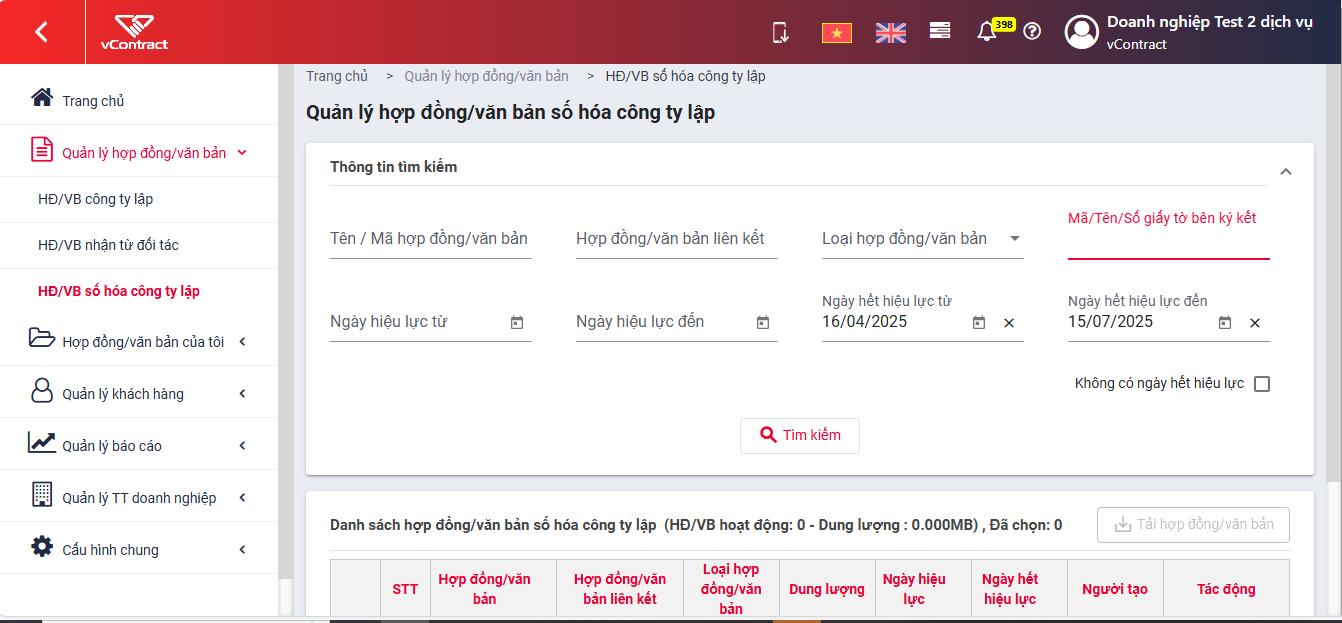Screen dimensions: 1342x623
Task: Switch language to English UK flag
Action: [x=890, y=32]
